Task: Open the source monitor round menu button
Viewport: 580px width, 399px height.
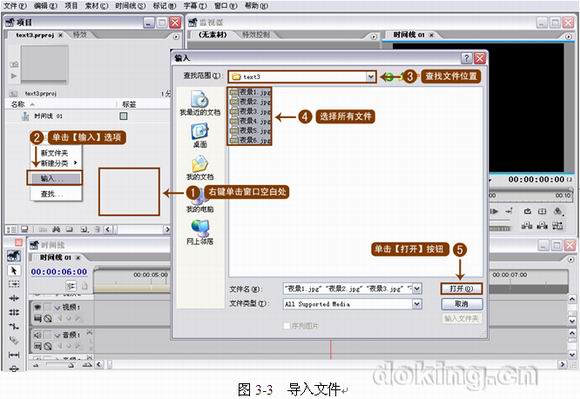Action: tap(374, 37)
